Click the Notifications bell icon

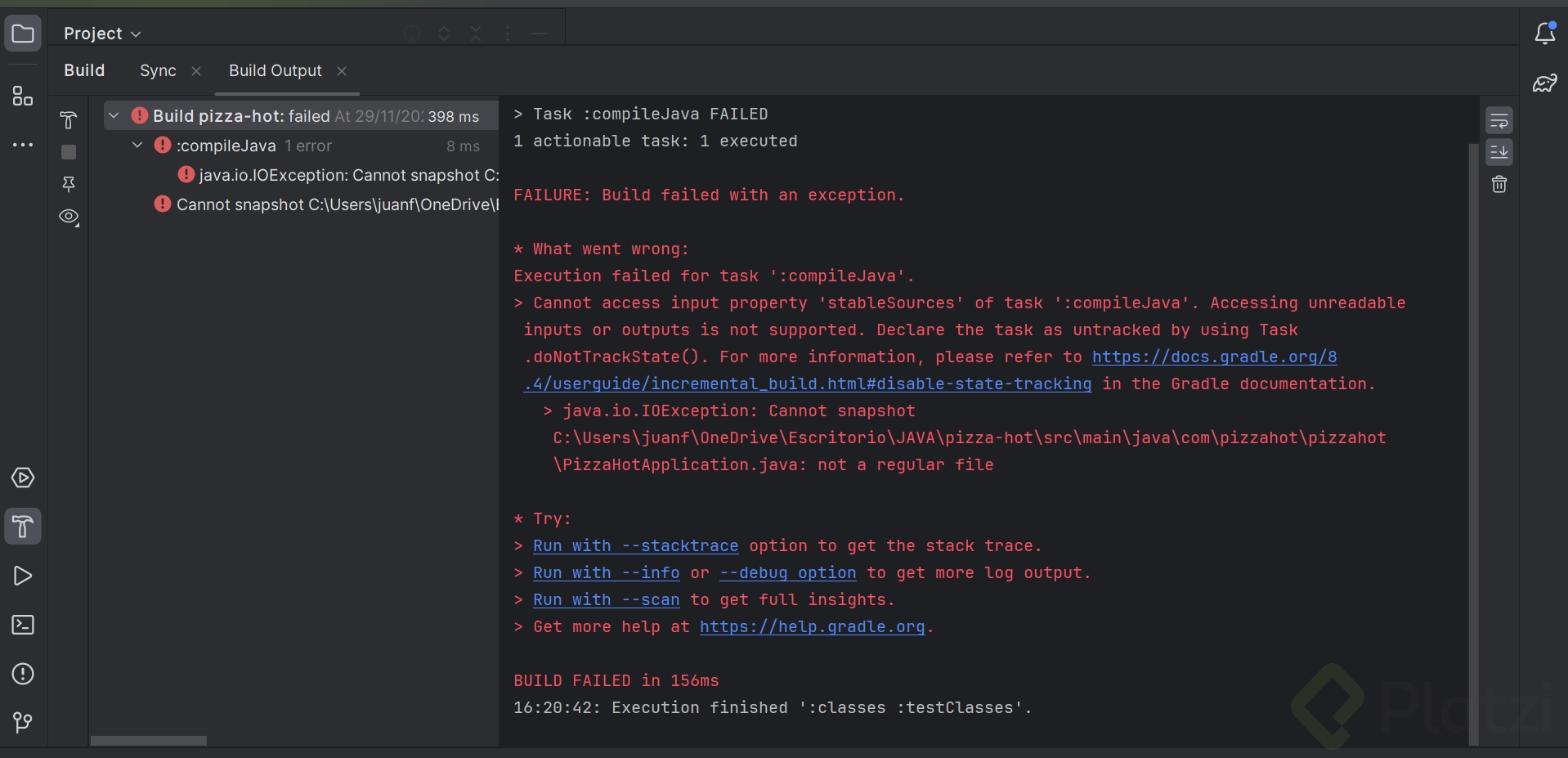pos(1544,34)
